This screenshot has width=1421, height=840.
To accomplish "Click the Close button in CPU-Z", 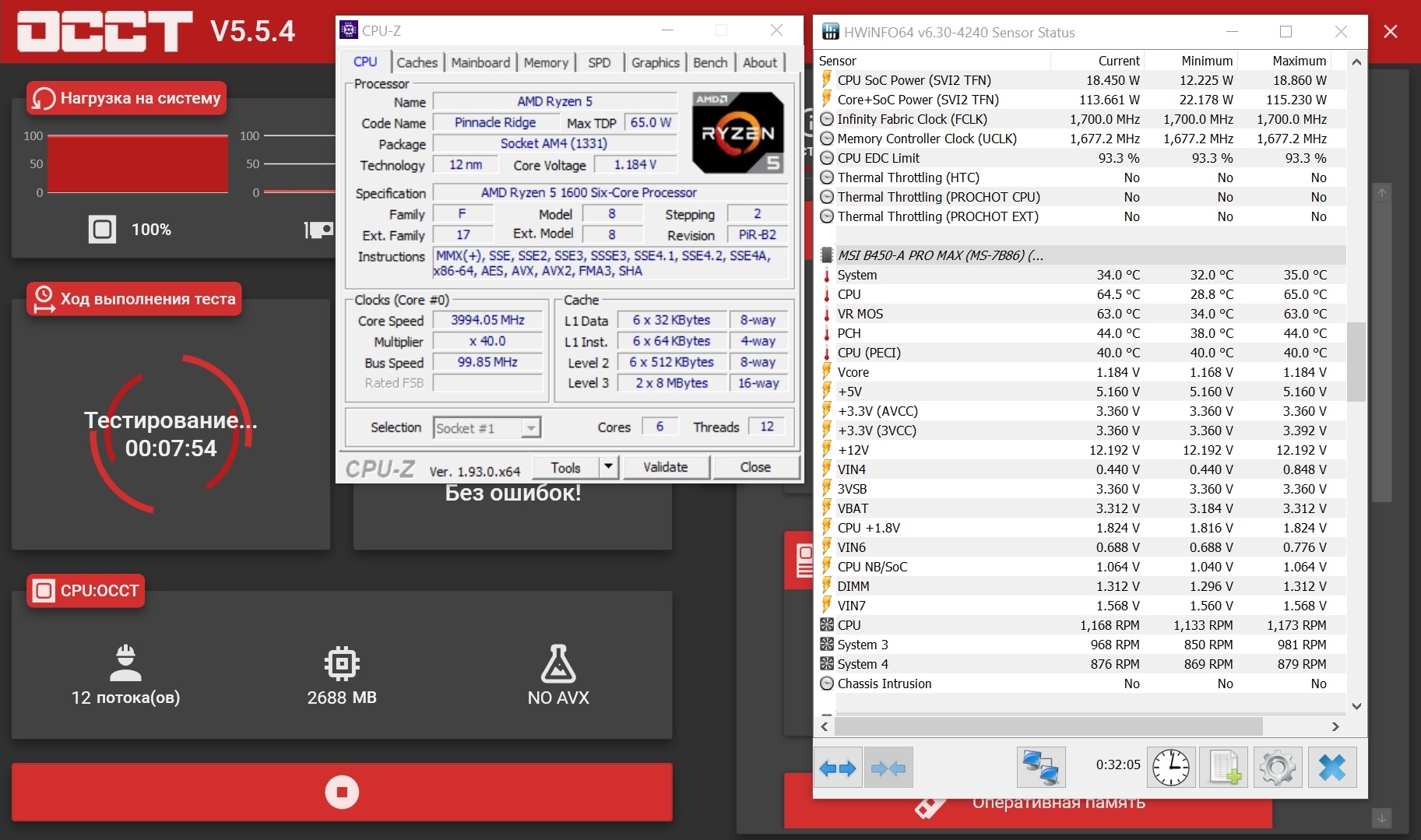I will [755, 467].
